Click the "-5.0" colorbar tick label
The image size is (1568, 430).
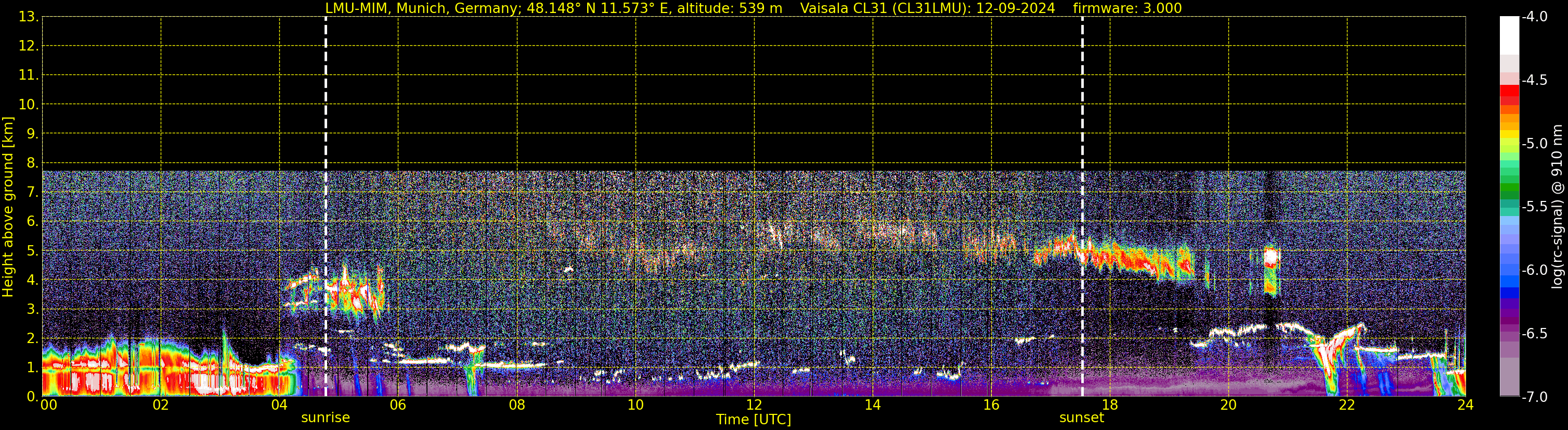pyautogui.click(x=1534, y=144)
